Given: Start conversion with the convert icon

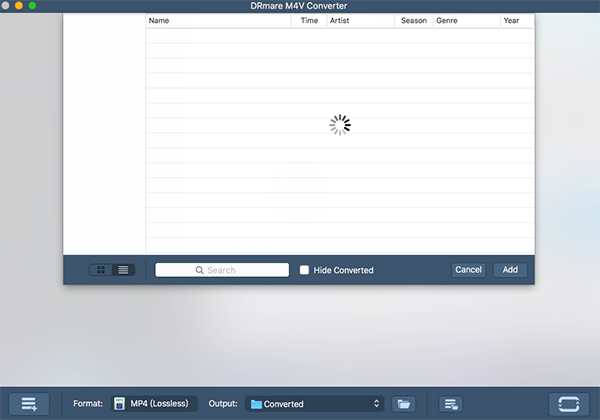Looking at the screenshot, I should click(569, 404).
